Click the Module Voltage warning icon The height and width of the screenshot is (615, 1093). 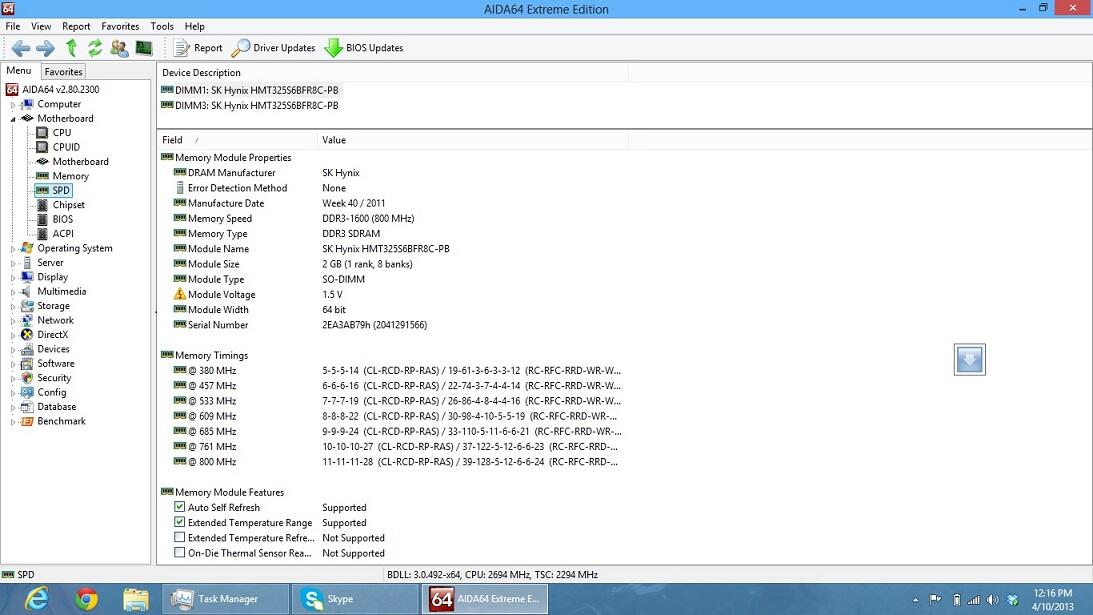tap(180, 294)
